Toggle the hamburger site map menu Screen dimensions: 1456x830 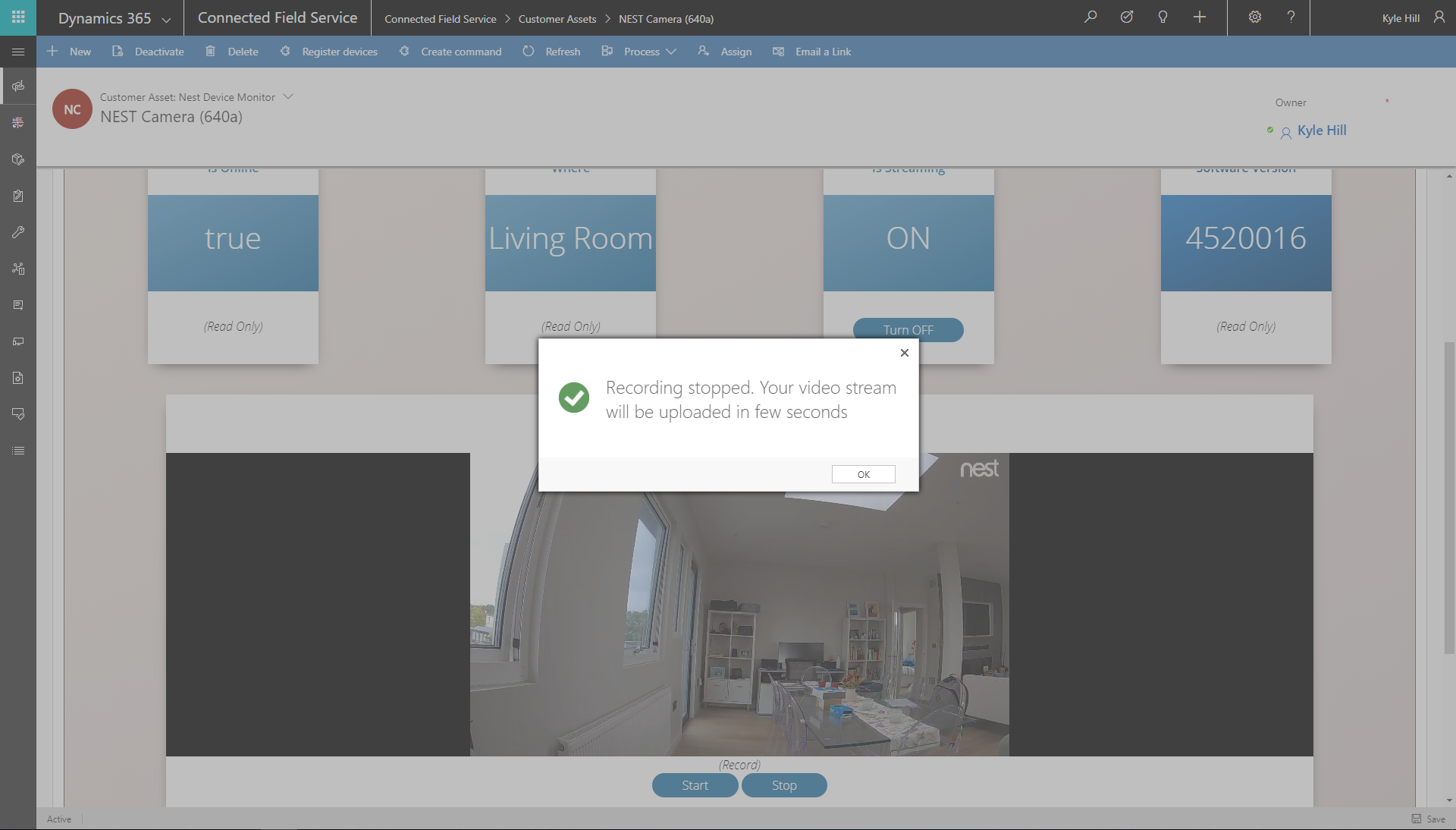click(x=18, y=52)
